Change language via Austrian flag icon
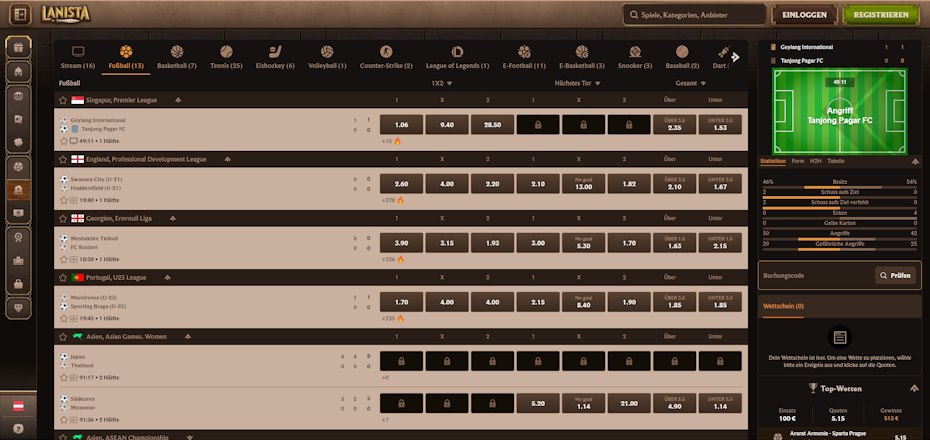This screenshot has width=930, height=440. click(x=18, y=407)
